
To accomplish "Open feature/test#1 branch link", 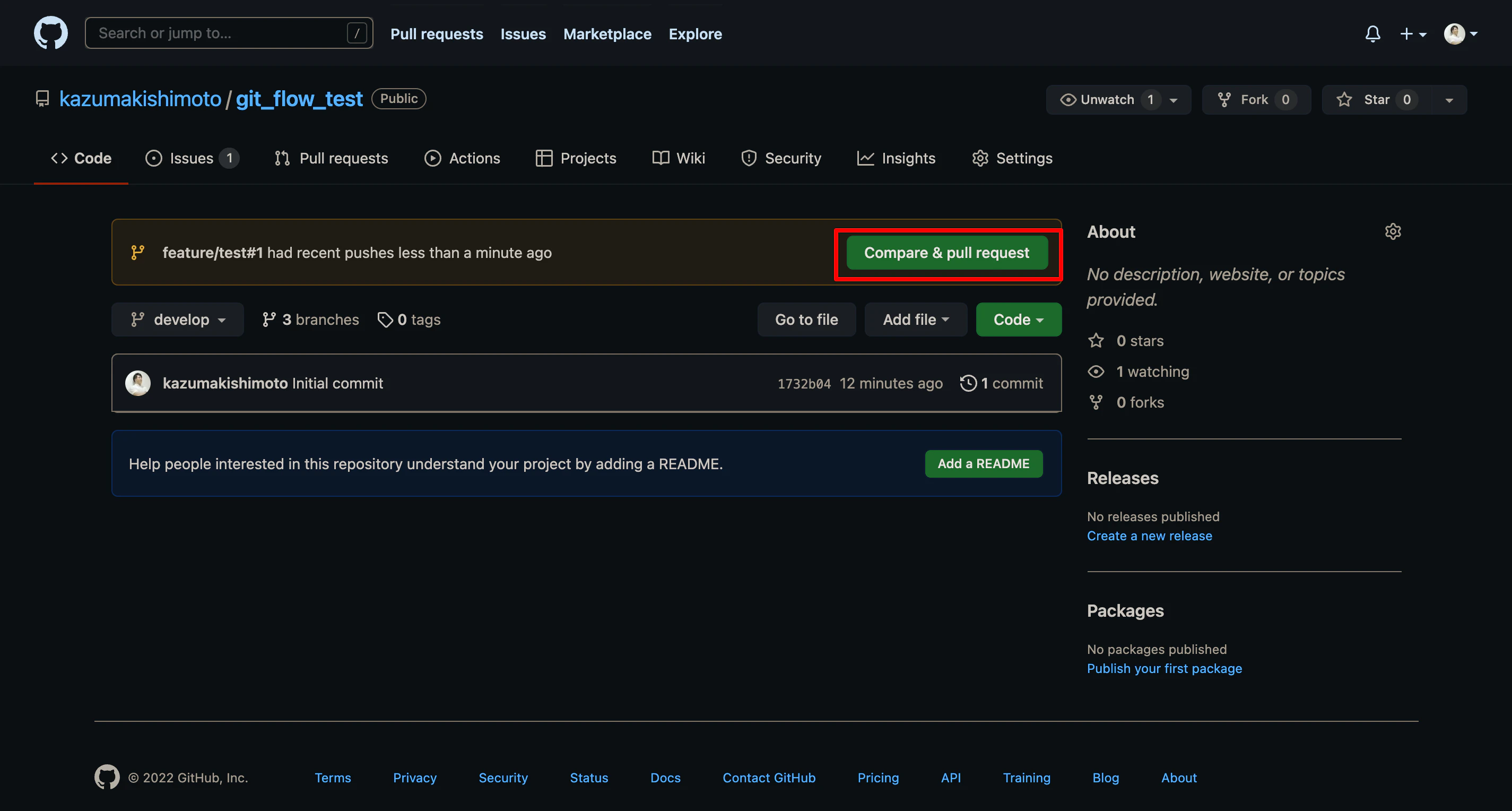I will click(213, 253).
